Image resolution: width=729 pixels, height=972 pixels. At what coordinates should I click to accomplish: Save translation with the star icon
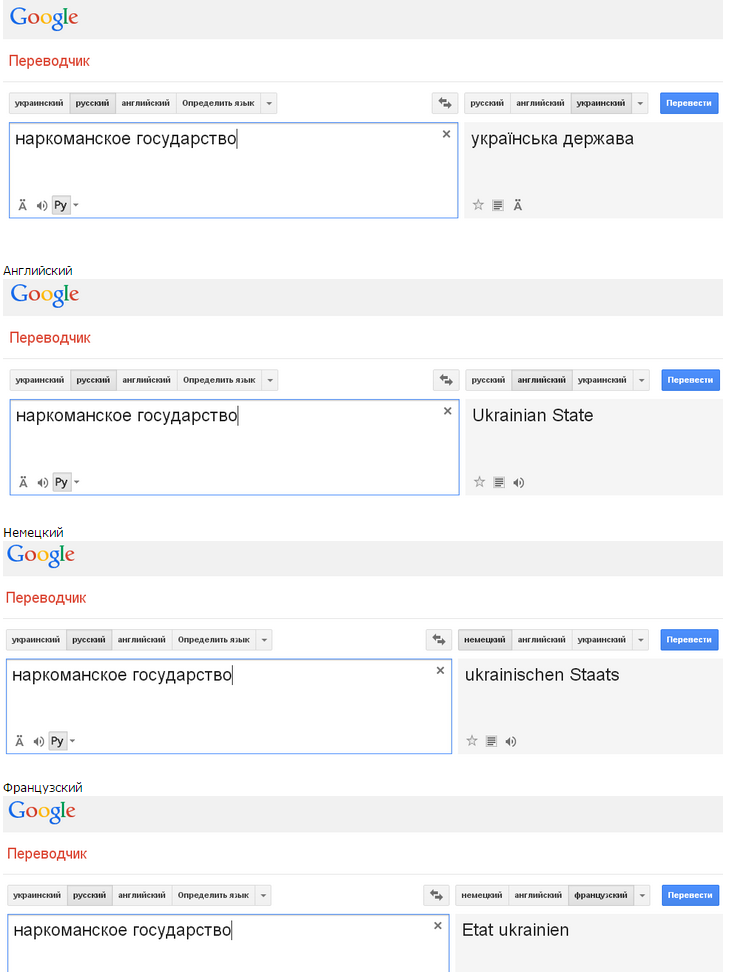click(477, 204)
